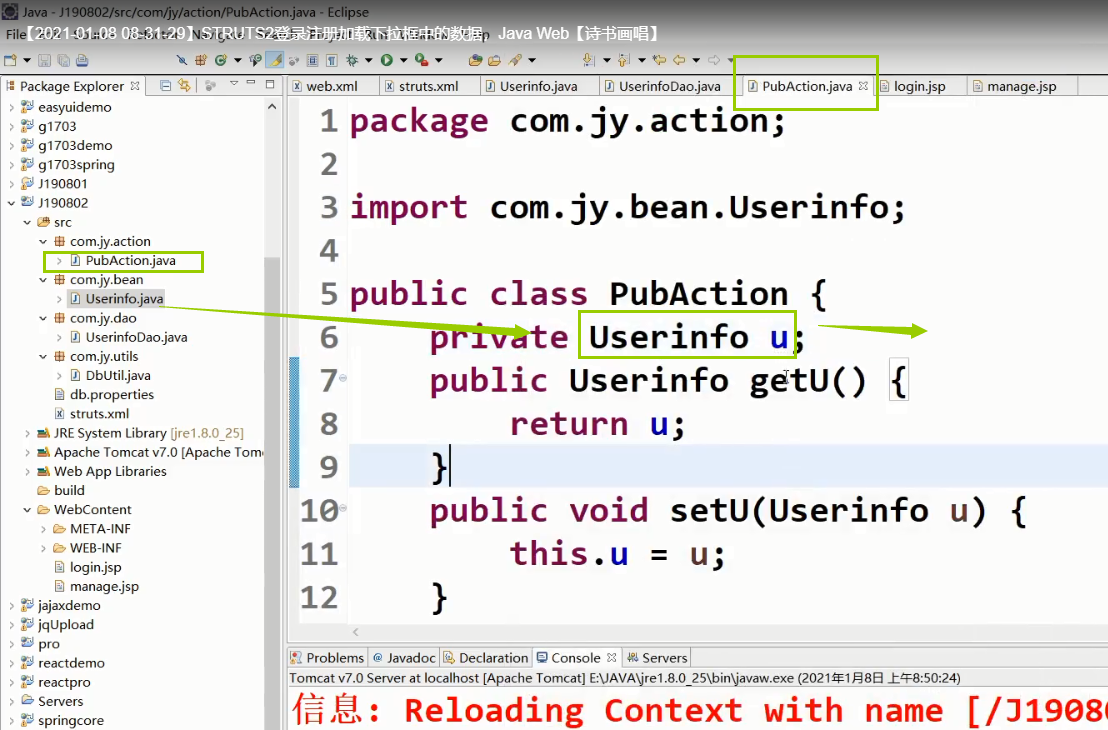Open the New wizard toolbar icon
Screen dimensions: 1108x730
[x=11, y=60]
